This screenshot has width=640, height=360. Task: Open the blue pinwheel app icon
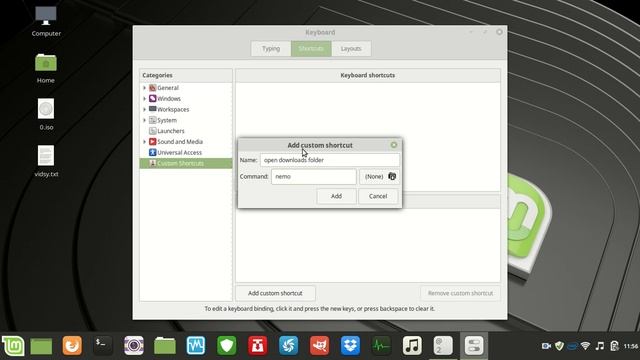[x=289, y=346]
